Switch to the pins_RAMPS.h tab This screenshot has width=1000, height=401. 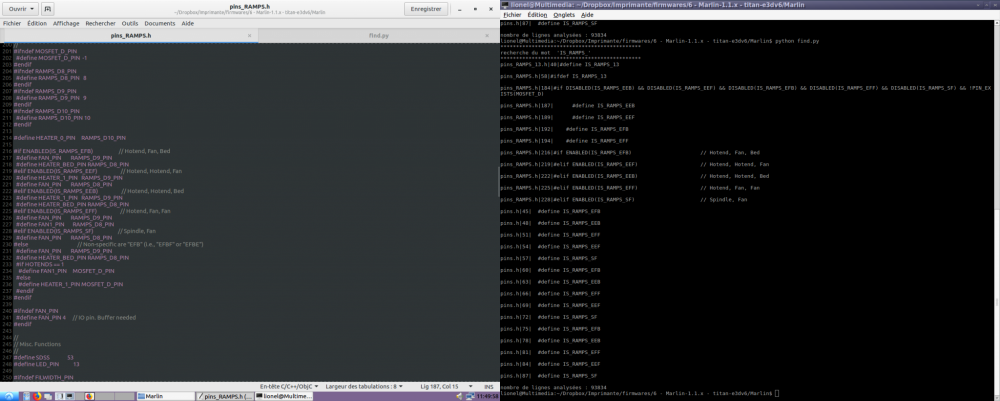(131, 36)
